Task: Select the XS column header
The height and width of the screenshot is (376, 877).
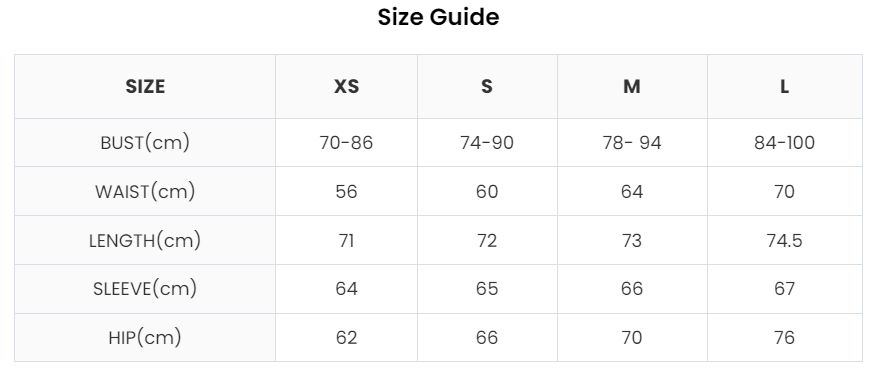Action: coord(346,87)
